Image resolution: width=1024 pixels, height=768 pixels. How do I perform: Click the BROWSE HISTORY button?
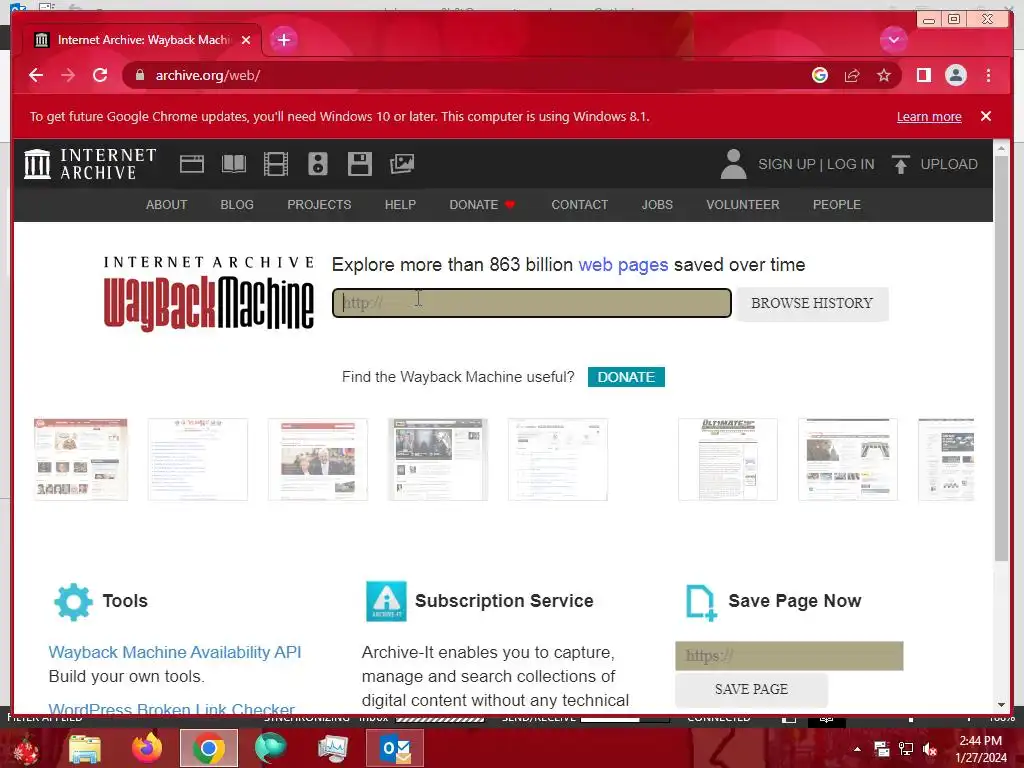tap(812, 303)
